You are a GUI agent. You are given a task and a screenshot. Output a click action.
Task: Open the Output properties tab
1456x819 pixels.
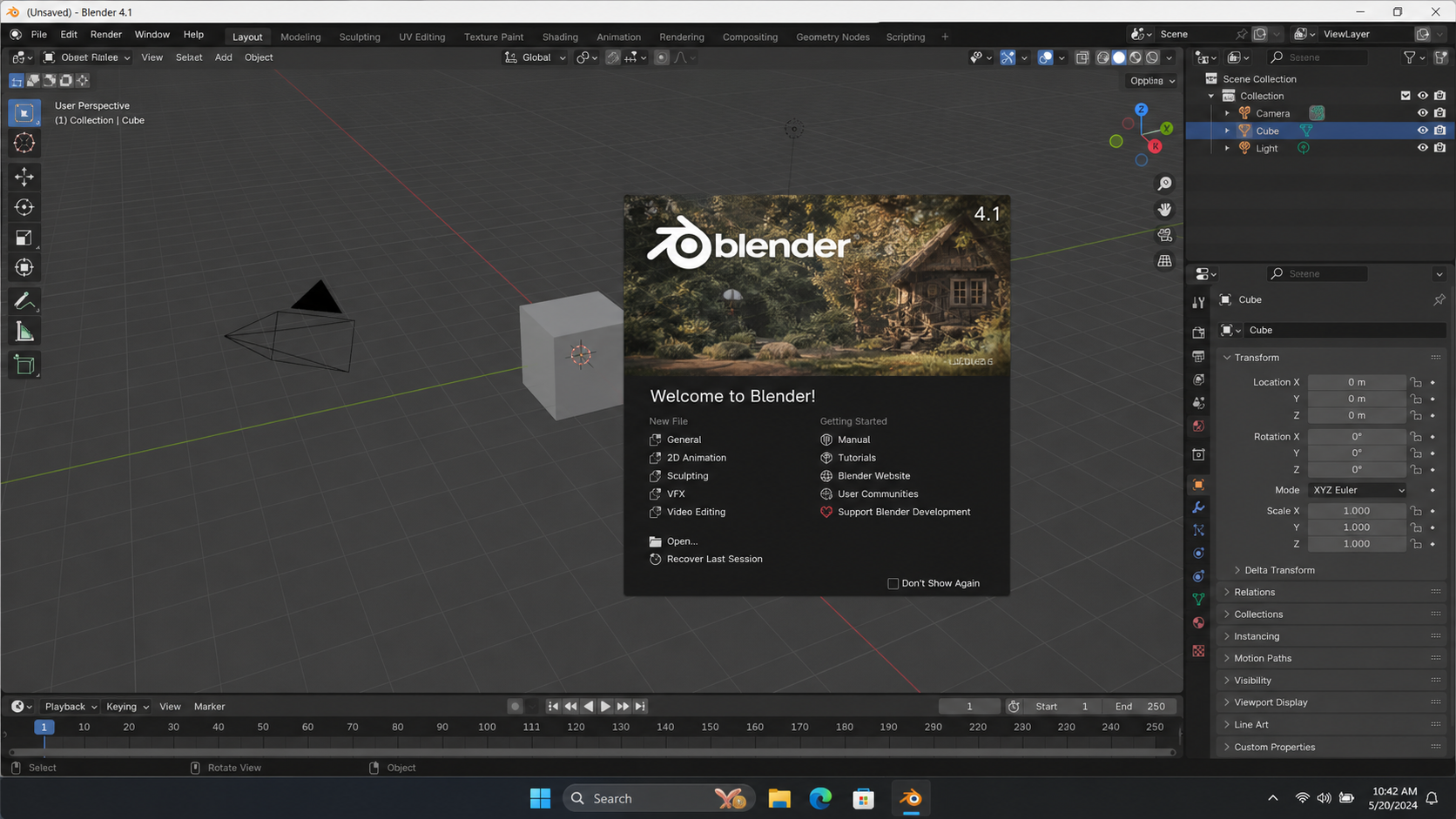click(1199, 356)
